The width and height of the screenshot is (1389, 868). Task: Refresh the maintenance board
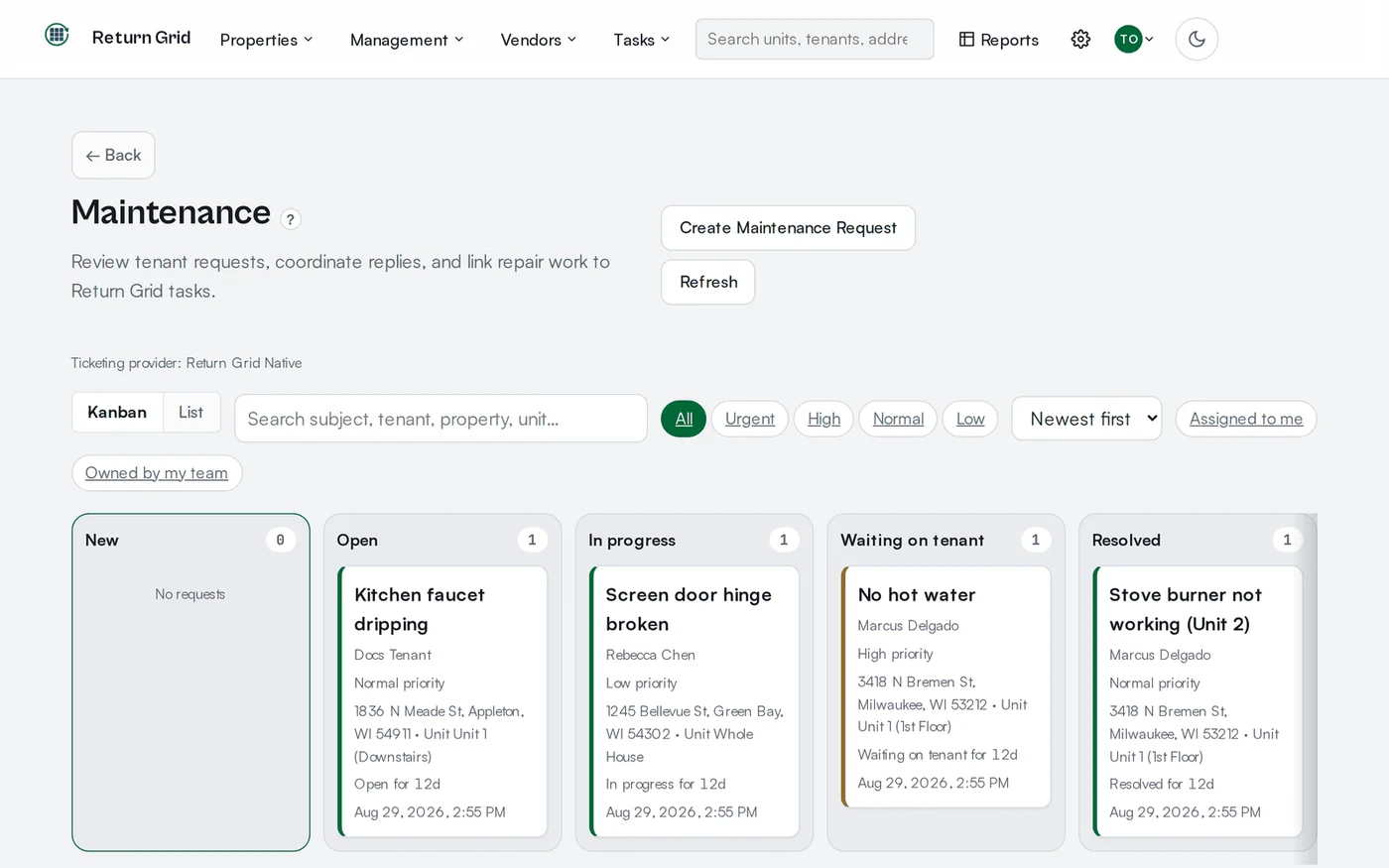pyautogui.click(x=708, y=282)
